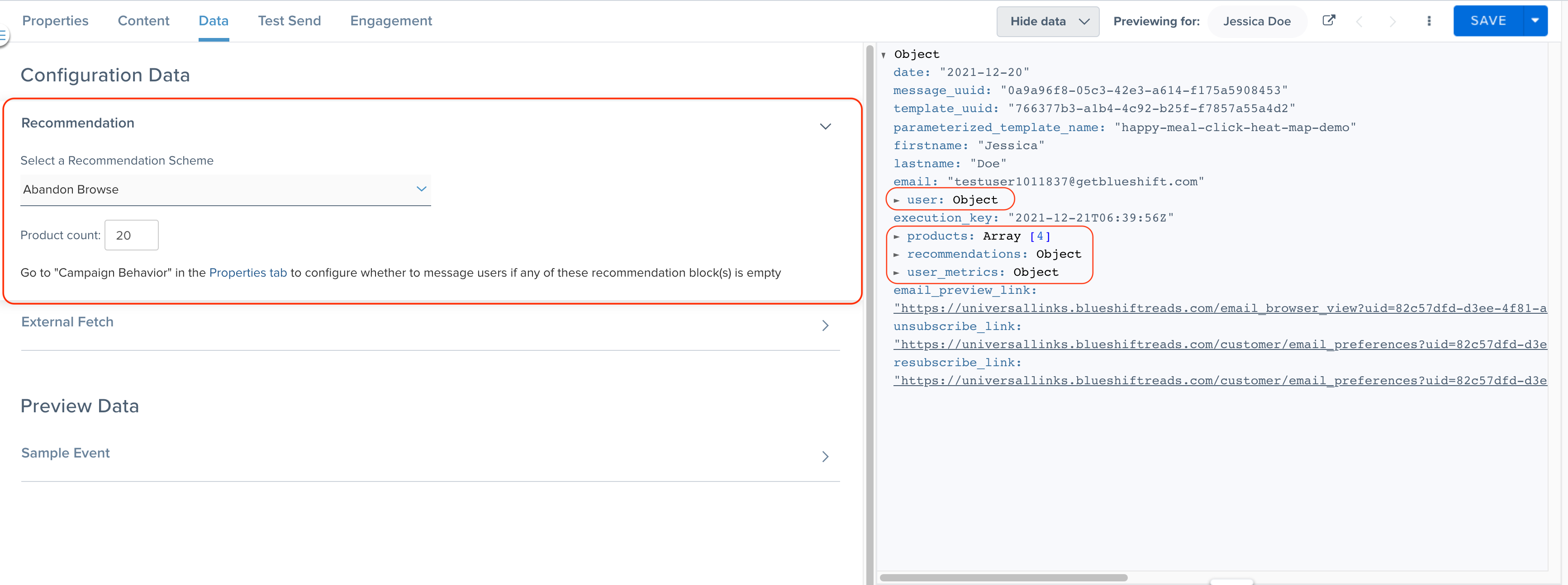Open the three-dot more options menu

(x=1429, y=21)
